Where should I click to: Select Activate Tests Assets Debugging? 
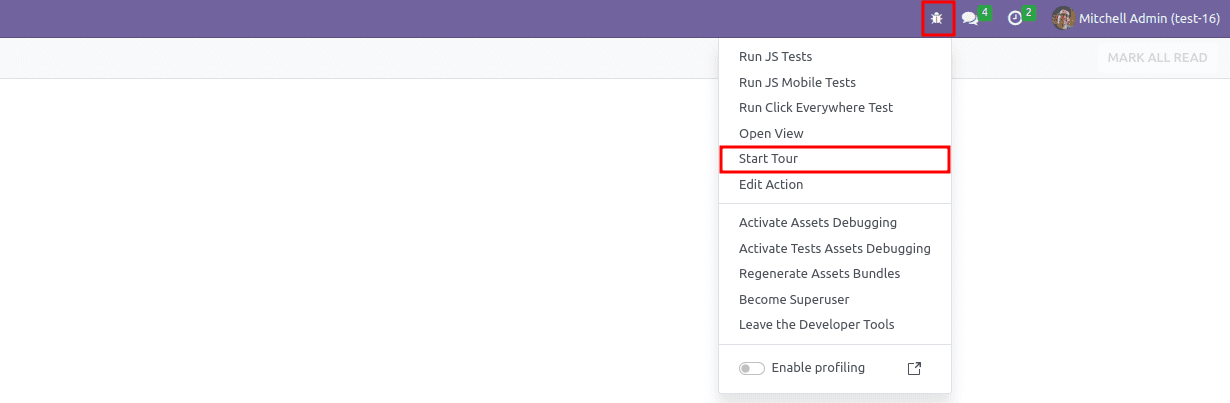click(835, 248)
